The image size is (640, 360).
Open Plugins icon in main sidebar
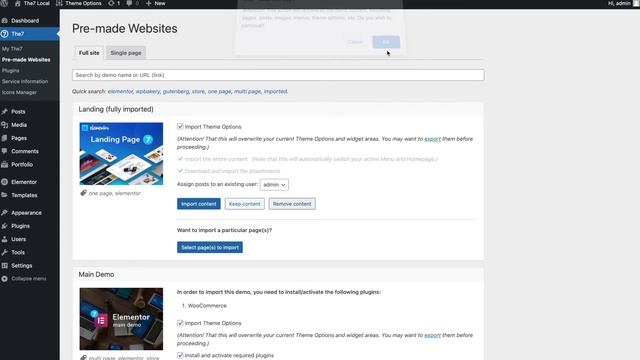pos(4,226)
